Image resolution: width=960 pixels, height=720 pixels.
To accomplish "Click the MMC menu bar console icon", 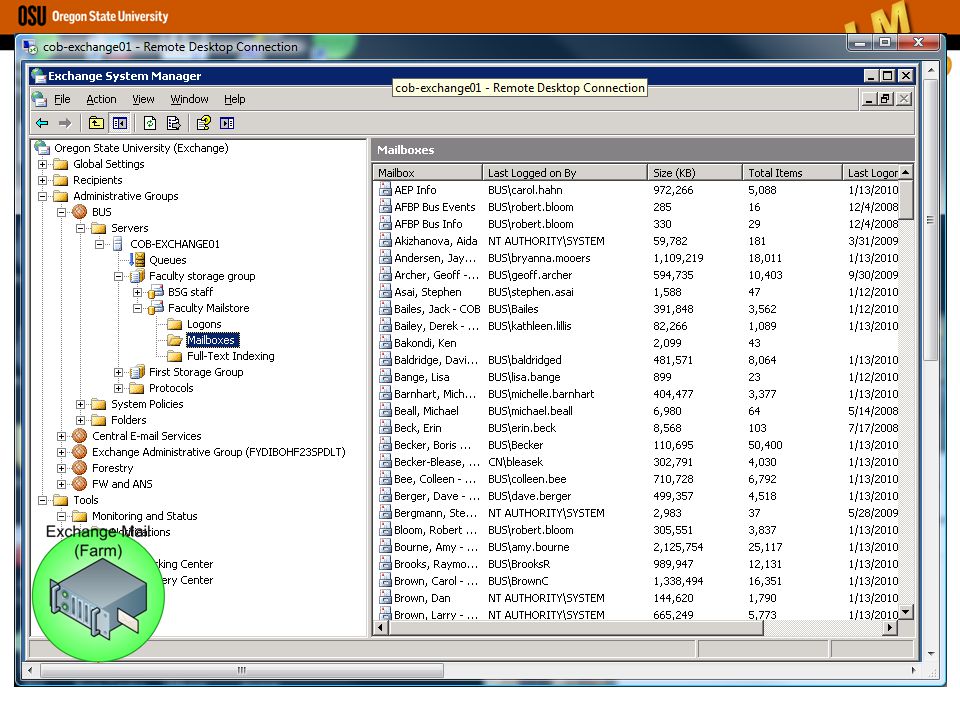I will (40, 99).
